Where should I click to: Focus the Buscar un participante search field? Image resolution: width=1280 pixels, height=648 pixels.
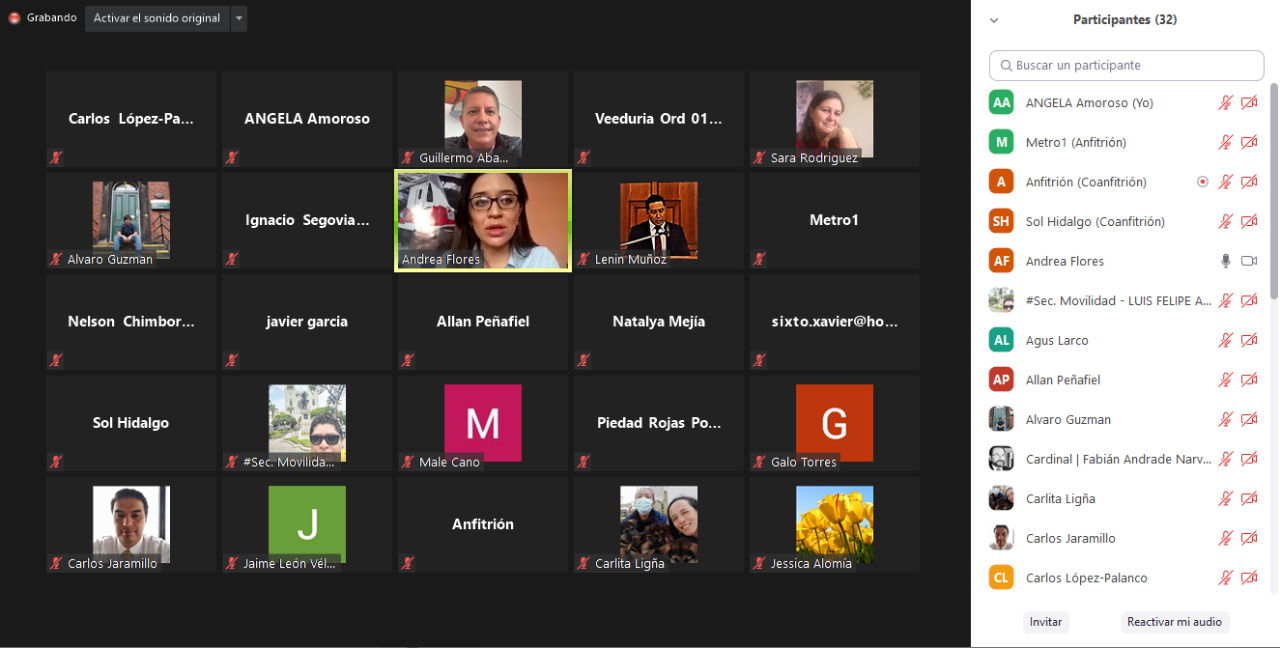click(1127, 65)
